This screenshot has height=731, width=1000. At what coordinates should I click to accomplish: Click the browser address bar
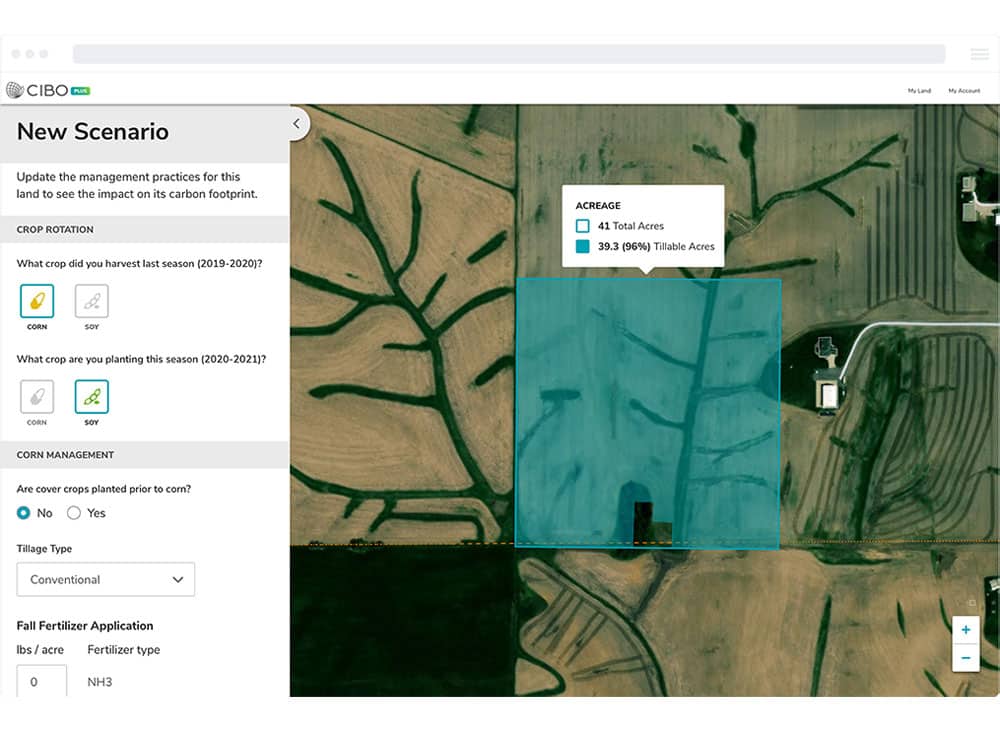tap(509, 54)
